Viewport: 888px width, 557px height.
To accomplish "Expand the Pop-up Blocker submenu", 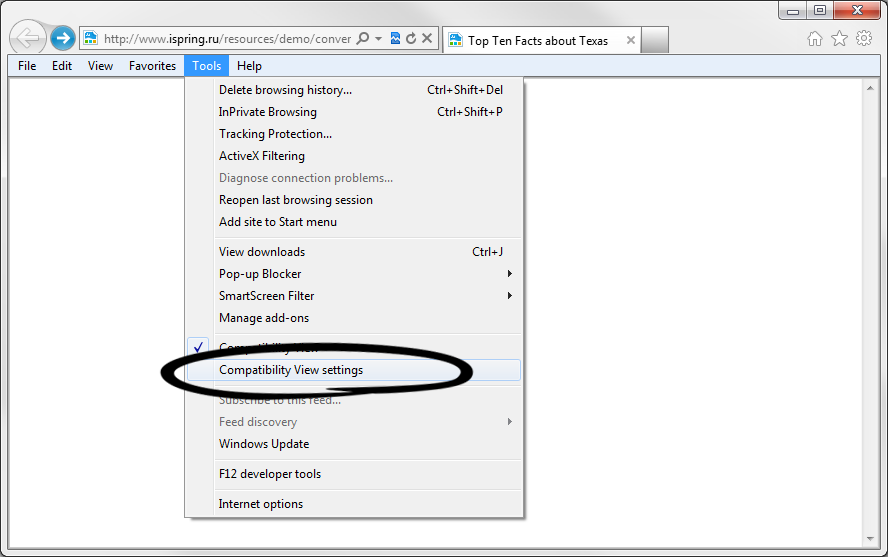I will (x=354, y=274).
